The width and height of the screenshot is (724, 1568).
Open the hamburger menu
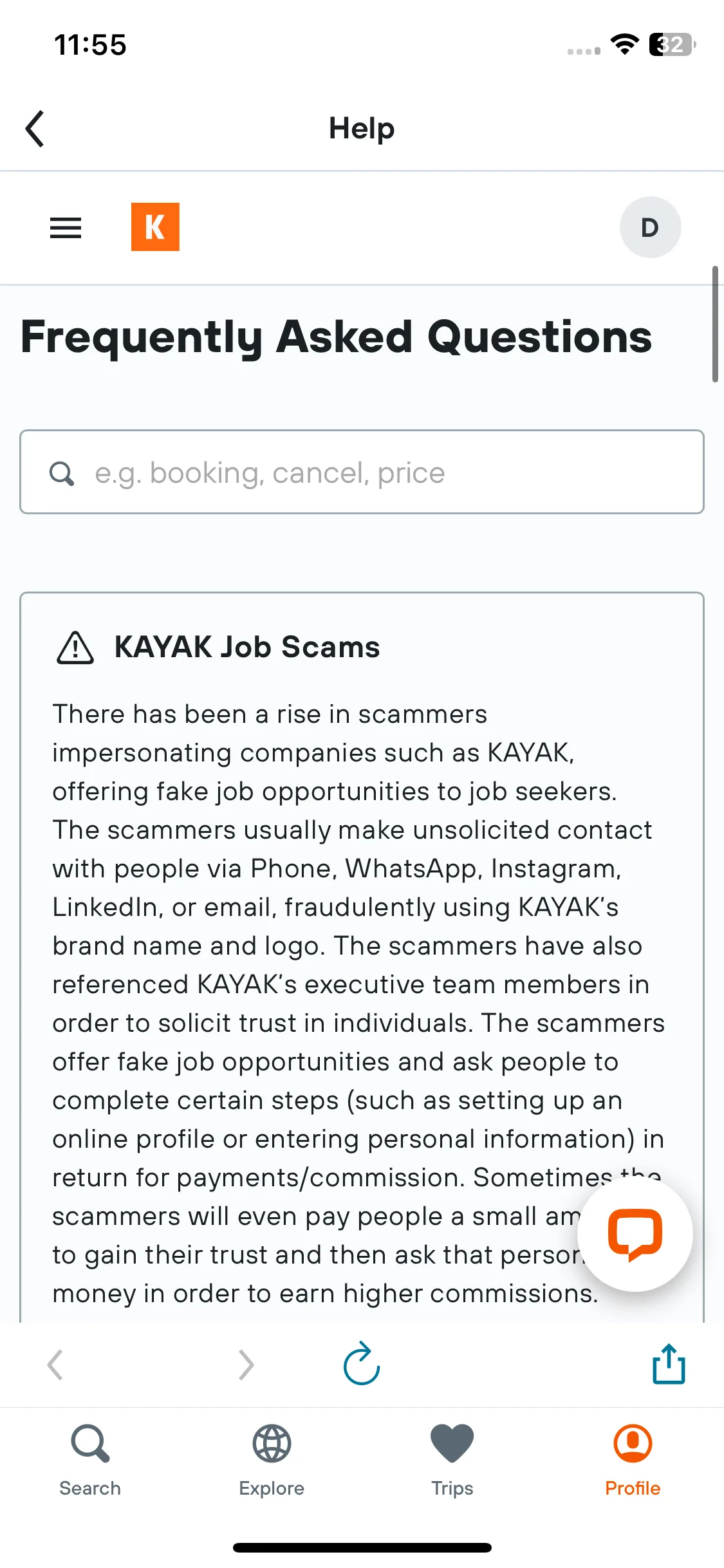pos(66,228)
